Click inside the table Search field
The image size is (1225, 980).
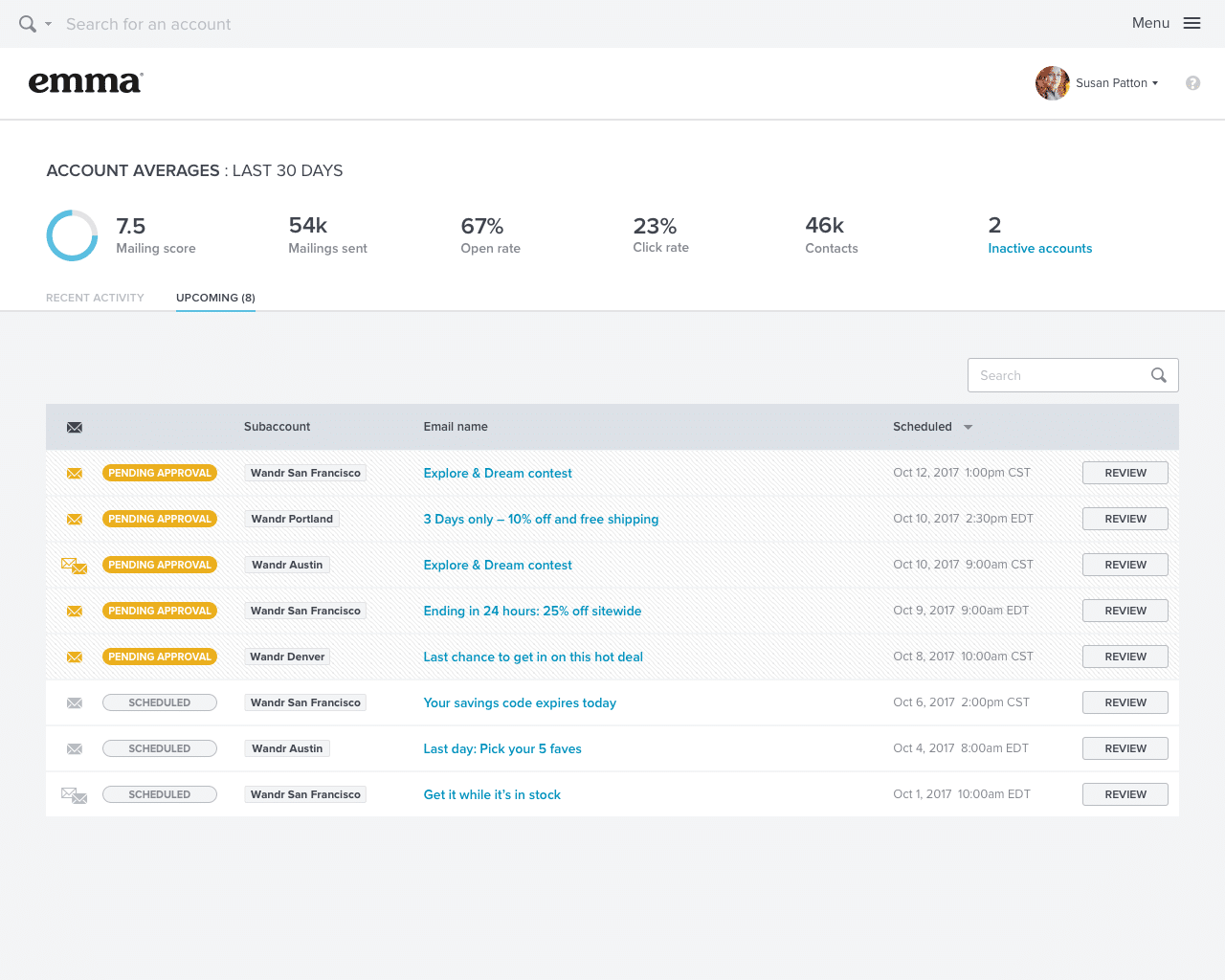(x=1053, y=375)
